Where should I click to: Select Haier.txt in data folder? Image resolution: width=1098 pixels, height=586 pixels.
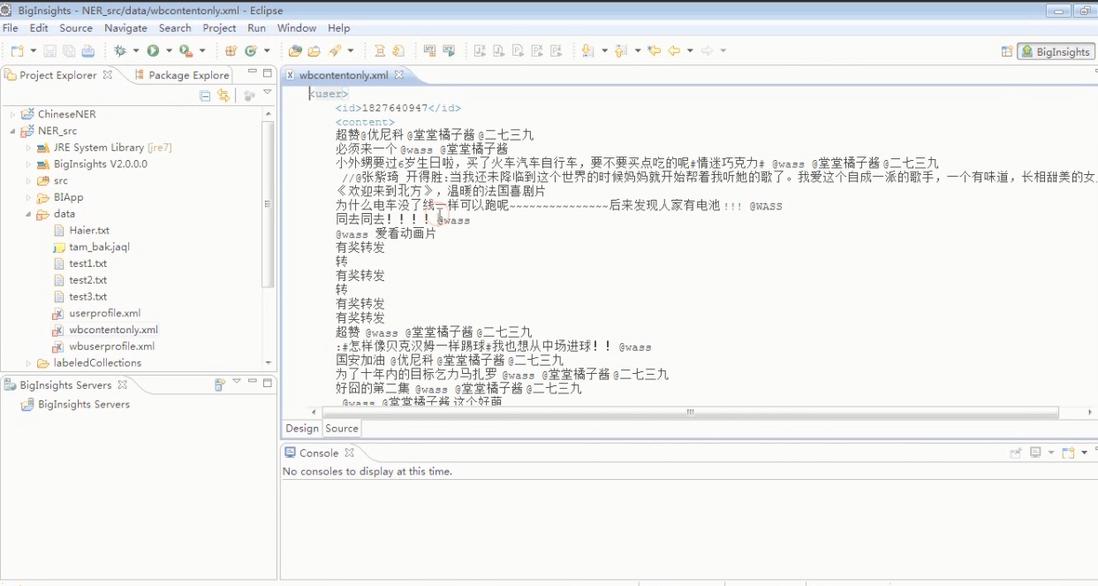pos(89,230)
